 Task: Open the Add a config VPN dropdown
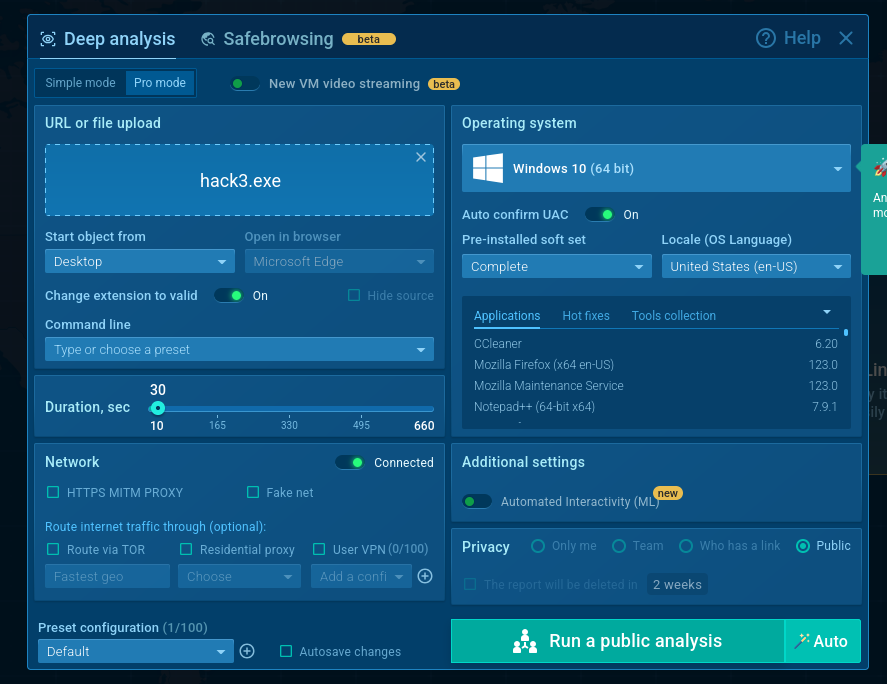361,576
